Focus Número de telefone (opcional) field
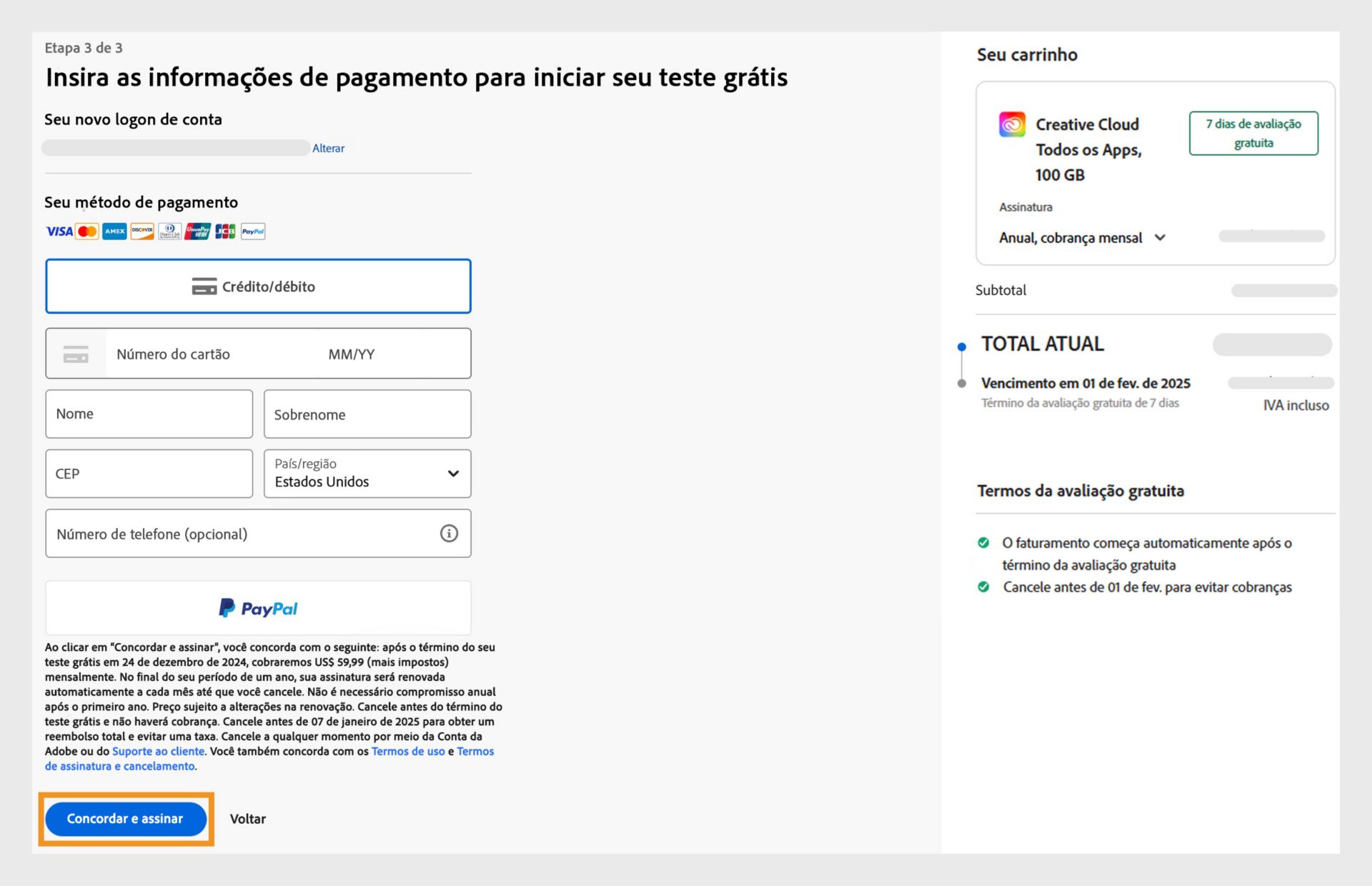The width and height of the screenshot is (1372, 886). (x=258, y=533)
